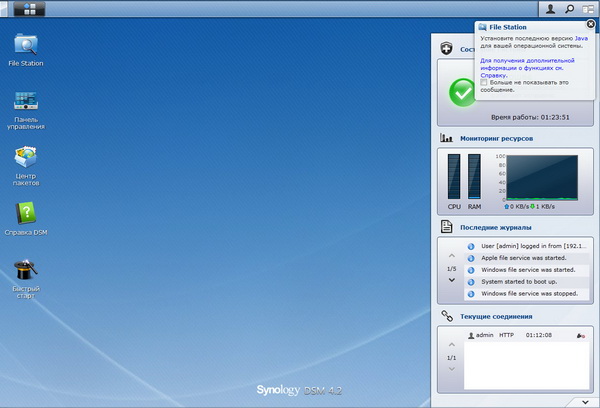Close the File Station notification popup

tap(590, 24)
